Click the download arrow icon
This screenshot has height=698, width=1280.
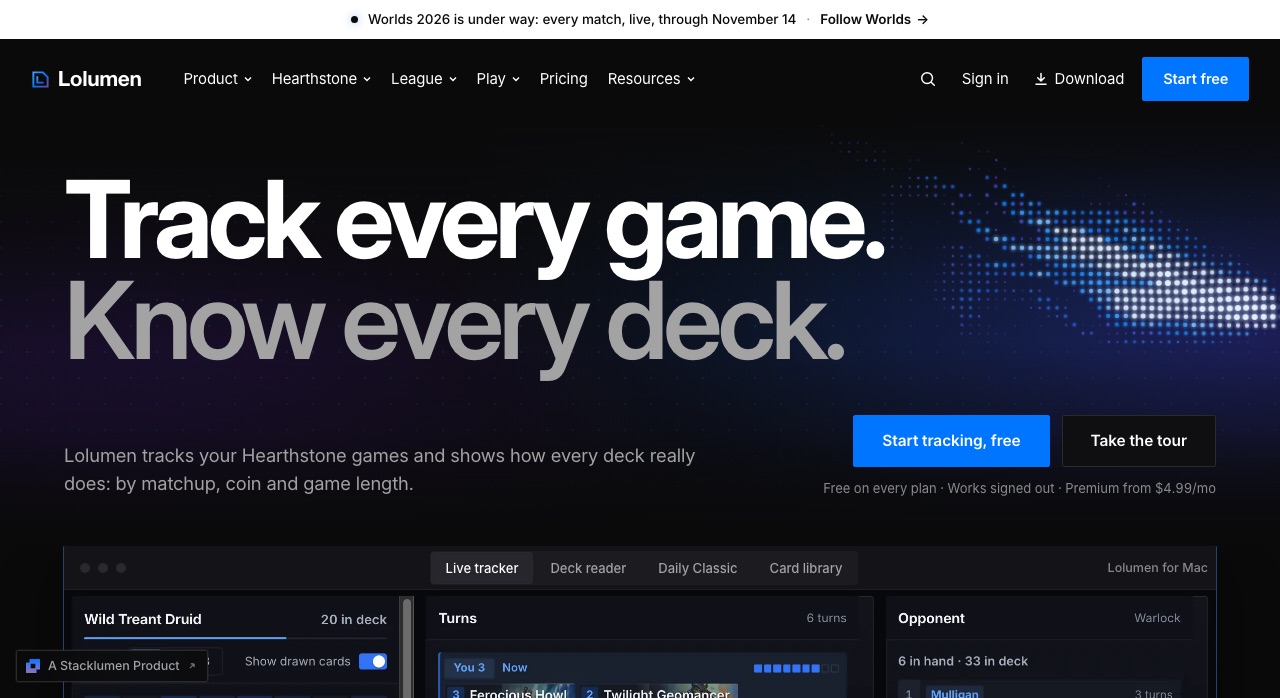(x=1041, y=79)
